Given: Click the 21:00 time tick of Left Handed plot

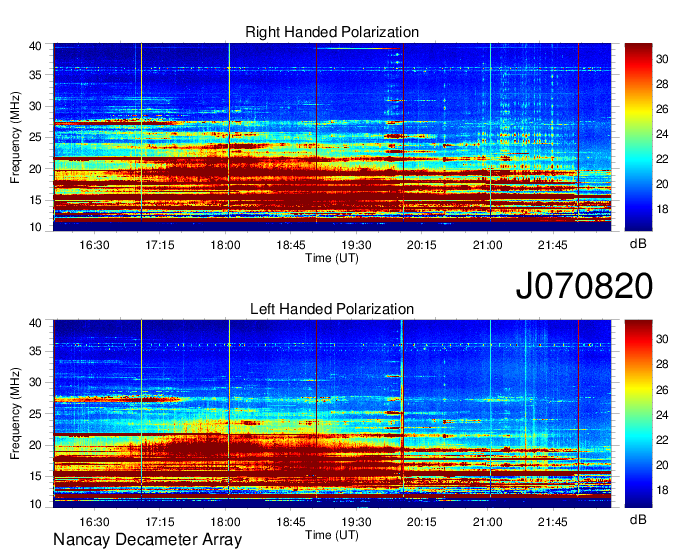Looking at the screenshot, I should click(x=487, y=522).
